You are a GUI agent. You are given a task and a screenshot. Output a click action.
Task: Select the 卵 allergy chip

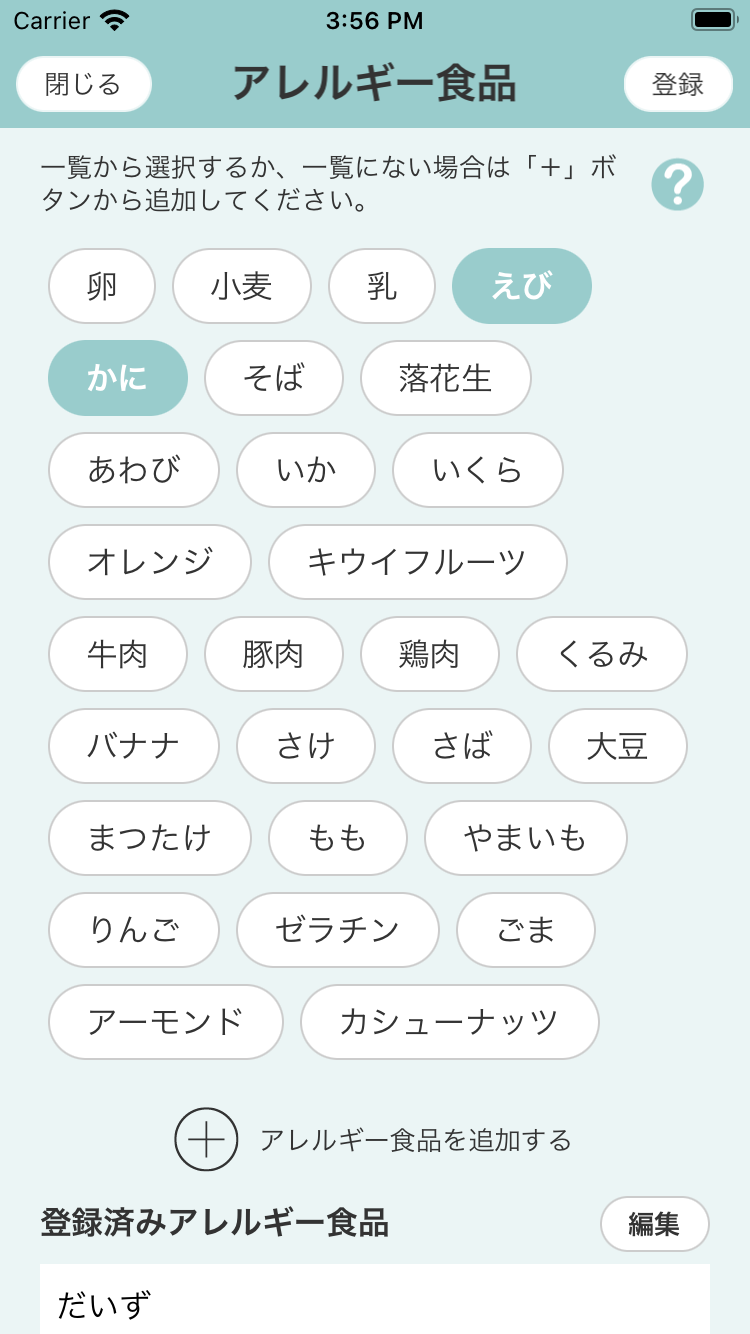(x=102, y=286)
